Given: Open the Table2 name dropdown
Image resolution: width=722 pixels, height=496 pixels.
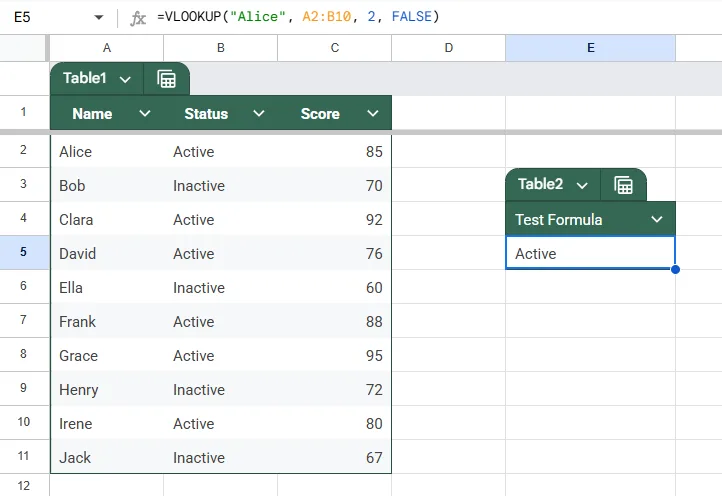Looking at the screenshot, I should (582, 185).
